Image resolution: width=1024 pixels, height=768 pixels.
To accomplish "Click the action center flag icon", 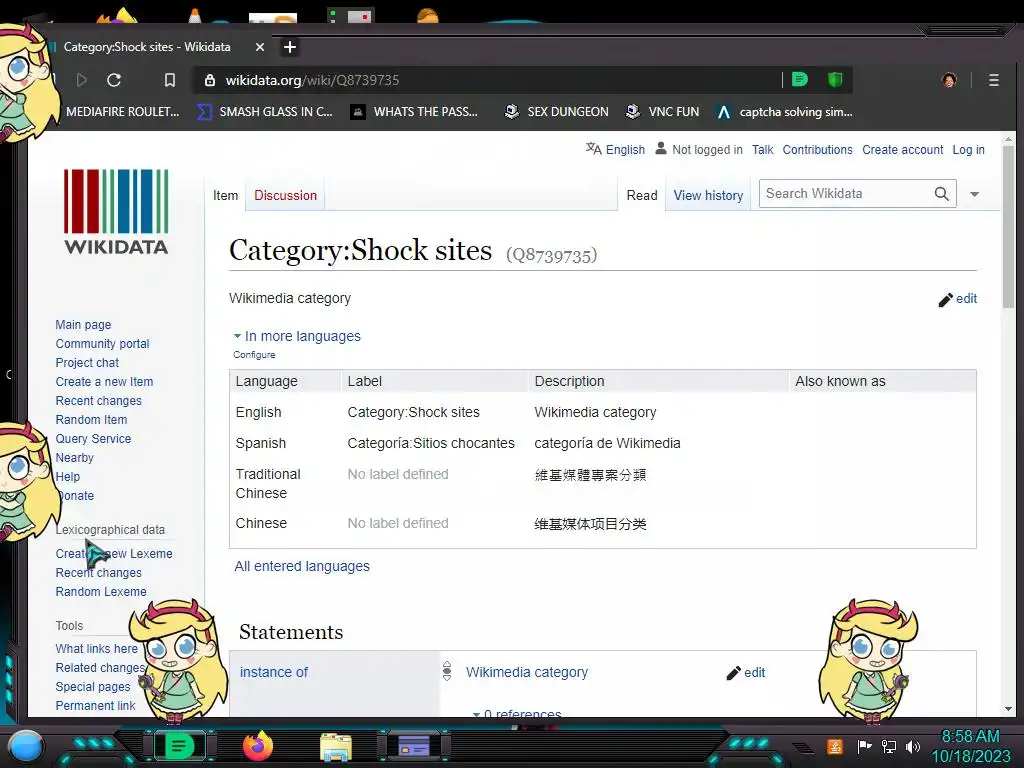I will coord(864,746).
